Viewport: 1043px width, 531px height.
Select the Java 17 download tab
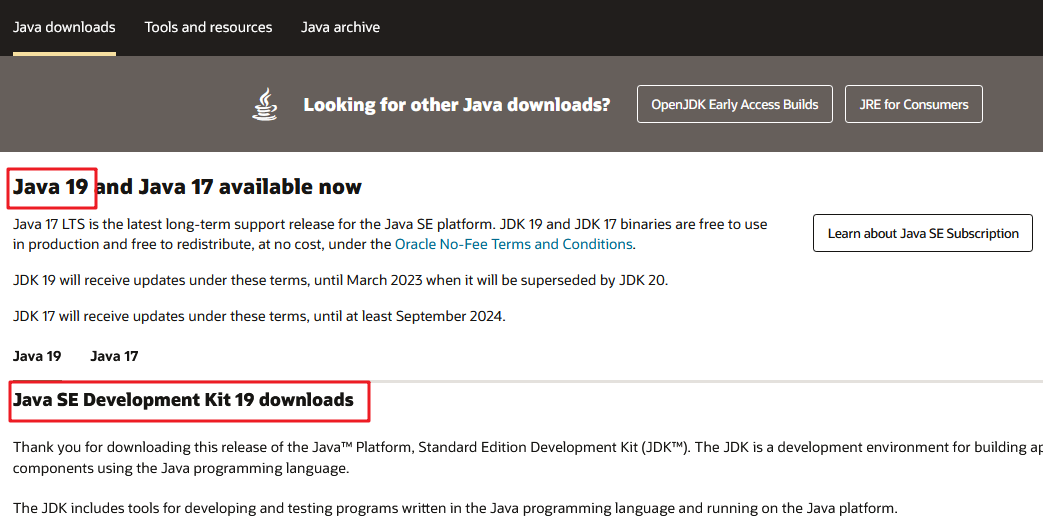click(x=114, y=356)
